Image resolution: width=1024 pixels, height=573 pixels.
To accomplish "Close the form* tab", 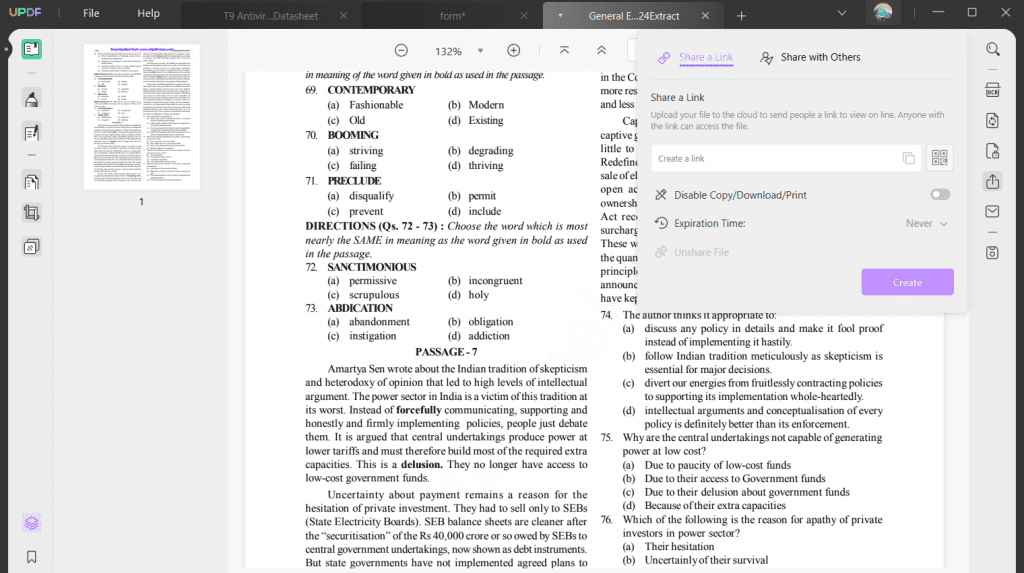I will click(x=524, y=16).
